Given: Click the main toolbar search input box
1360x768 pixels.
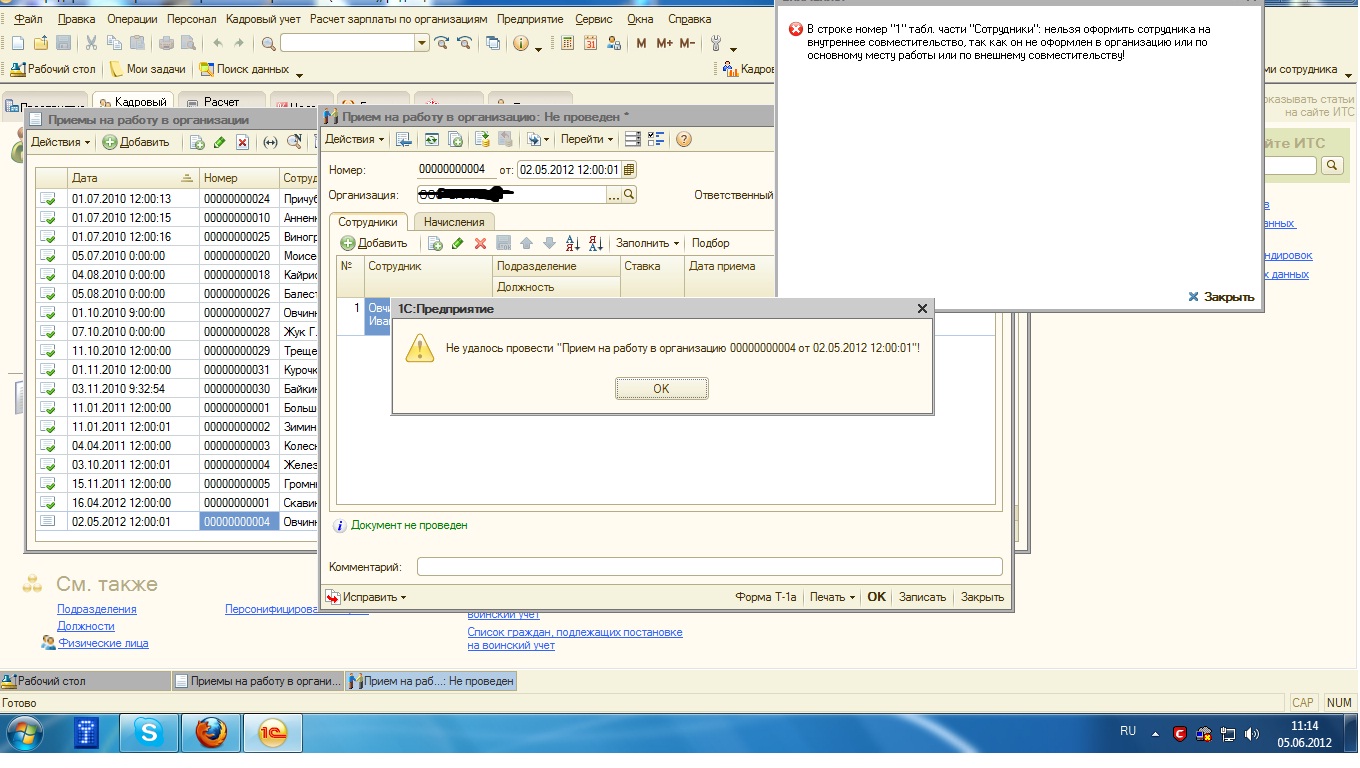Looking at the screenshot, I should (x=347, y=43).
